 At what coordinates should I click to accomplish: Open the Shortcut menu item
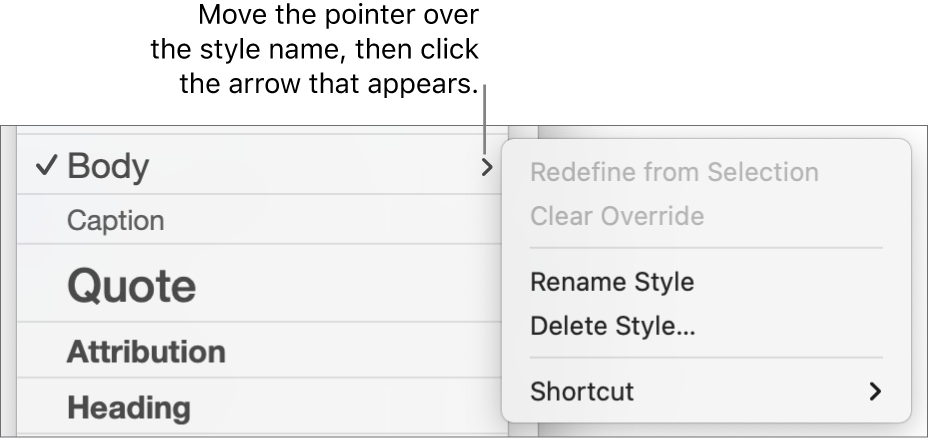pyautogui.click(x=582, y=391)
